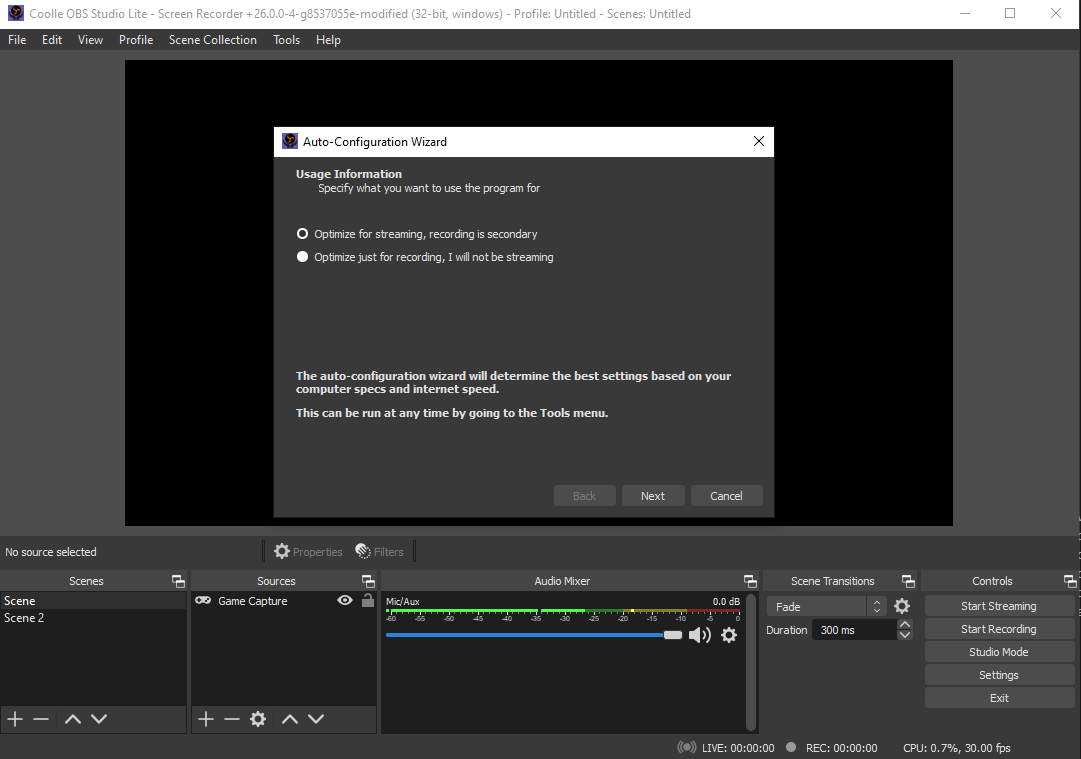
Task: Open the Tools menu
Action: click(x=286, y=40)
